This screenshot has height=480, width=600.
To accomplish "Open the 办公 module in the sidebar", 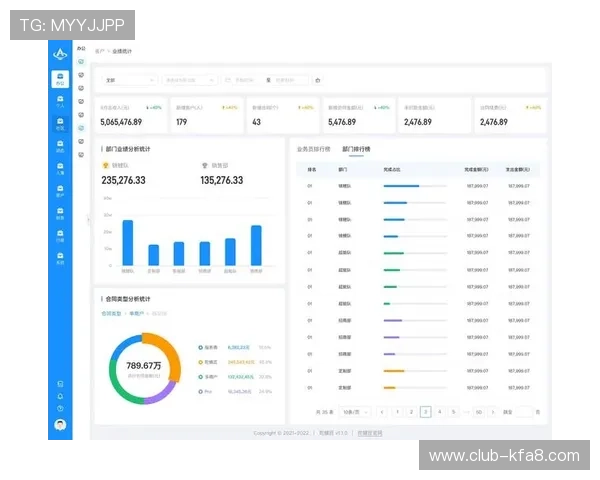I will (61, 78).
